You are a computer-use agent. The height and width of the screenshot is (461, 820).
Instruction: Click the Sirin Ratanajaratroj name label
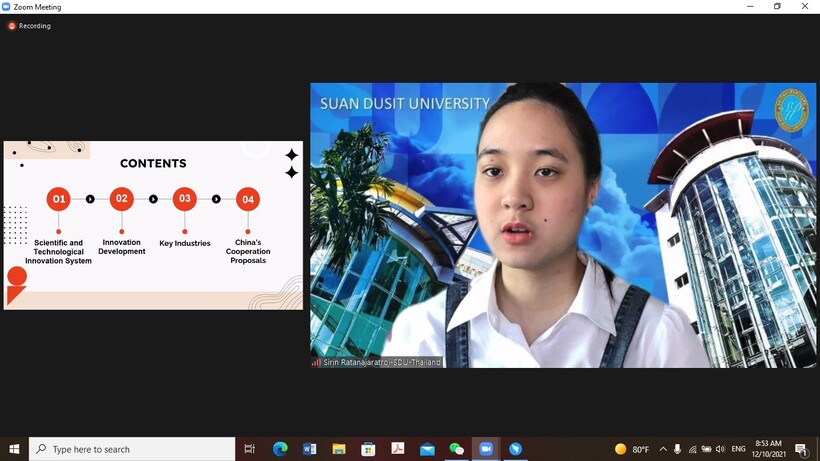tap(377, 362)
